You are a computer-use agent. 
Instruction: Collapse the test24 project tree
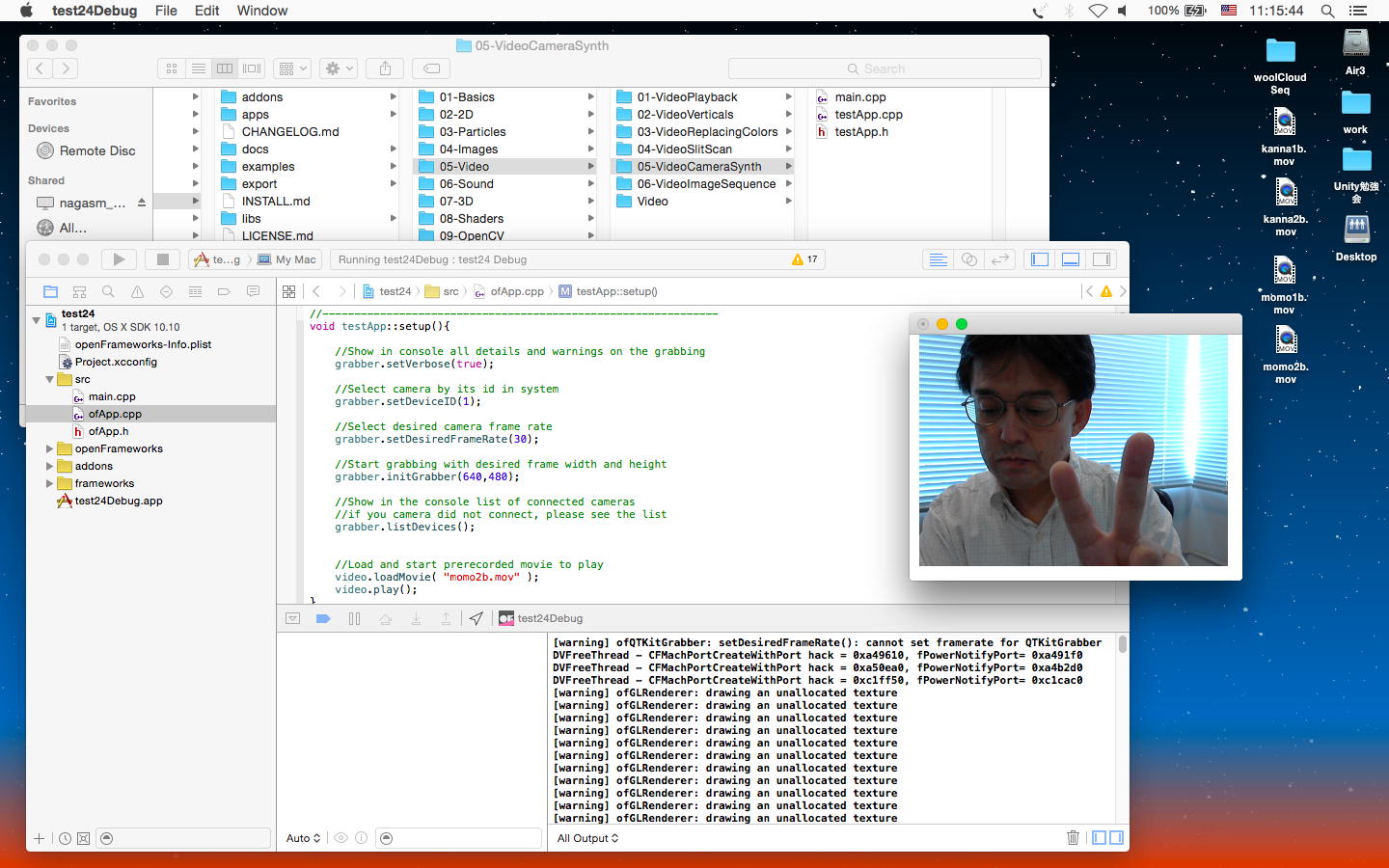tap(36, 319)
